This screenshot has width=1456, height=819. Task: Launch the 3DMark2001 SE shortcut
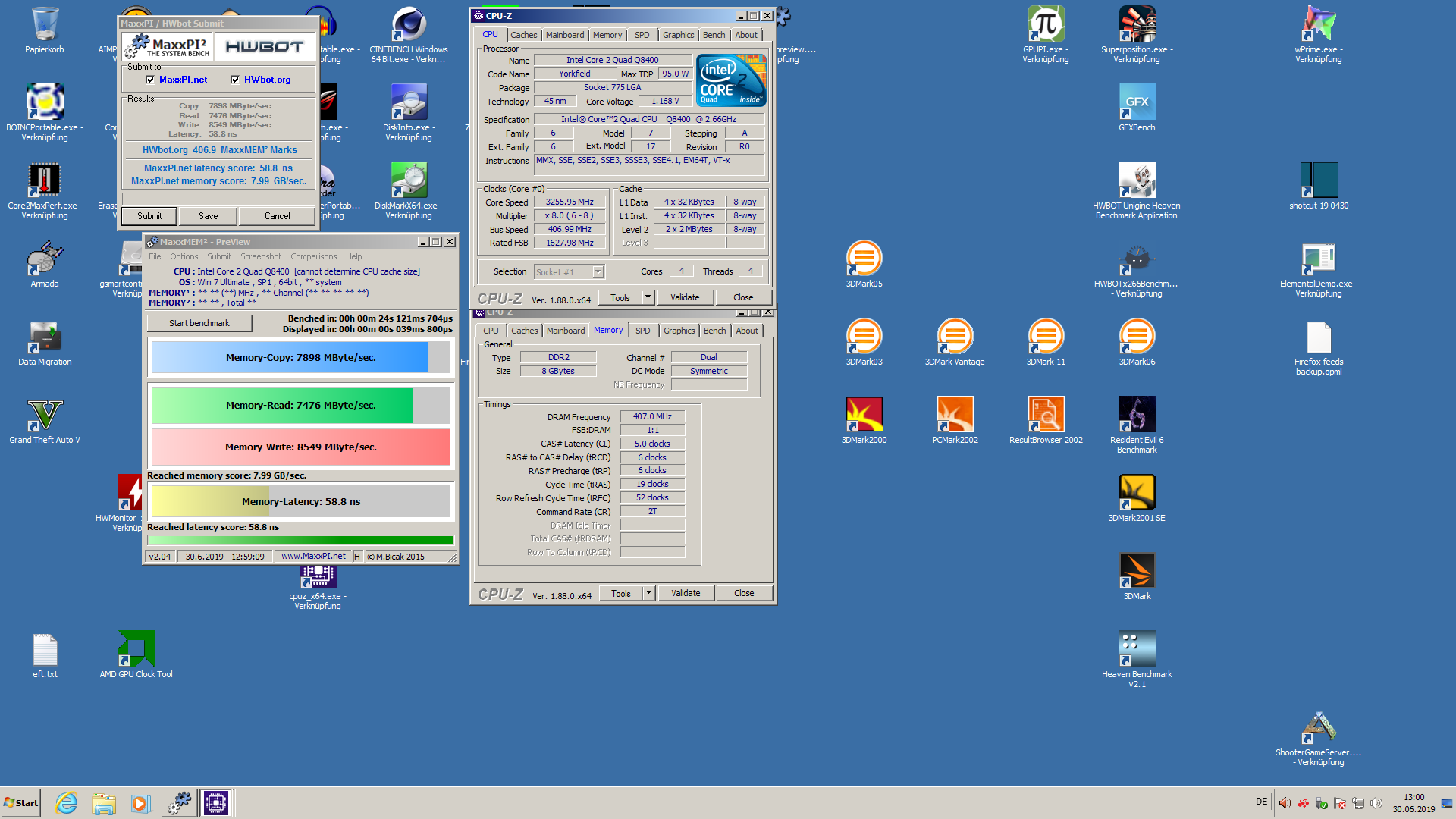click(1137, 499)
